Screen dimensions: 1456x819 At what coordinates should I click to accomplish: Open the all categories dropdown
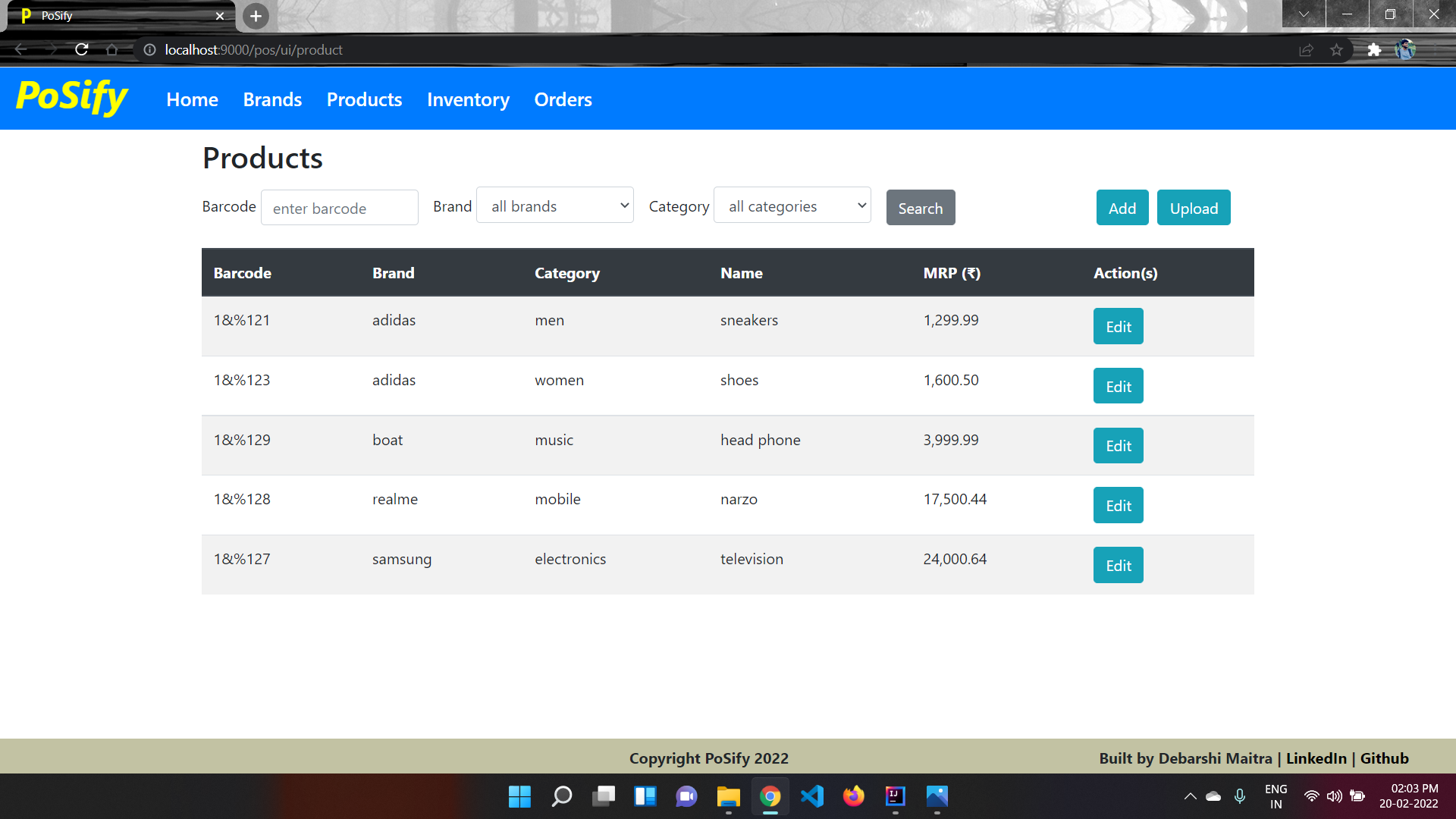[792, 205]
